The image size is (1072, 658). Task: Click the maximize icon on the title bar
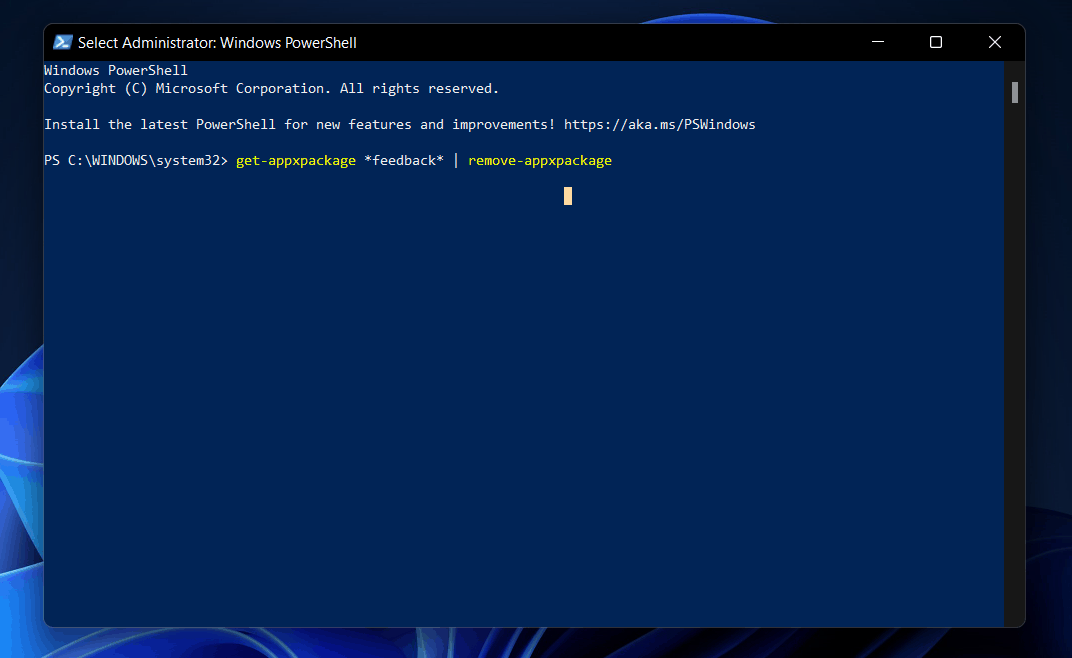click(936, 42)
